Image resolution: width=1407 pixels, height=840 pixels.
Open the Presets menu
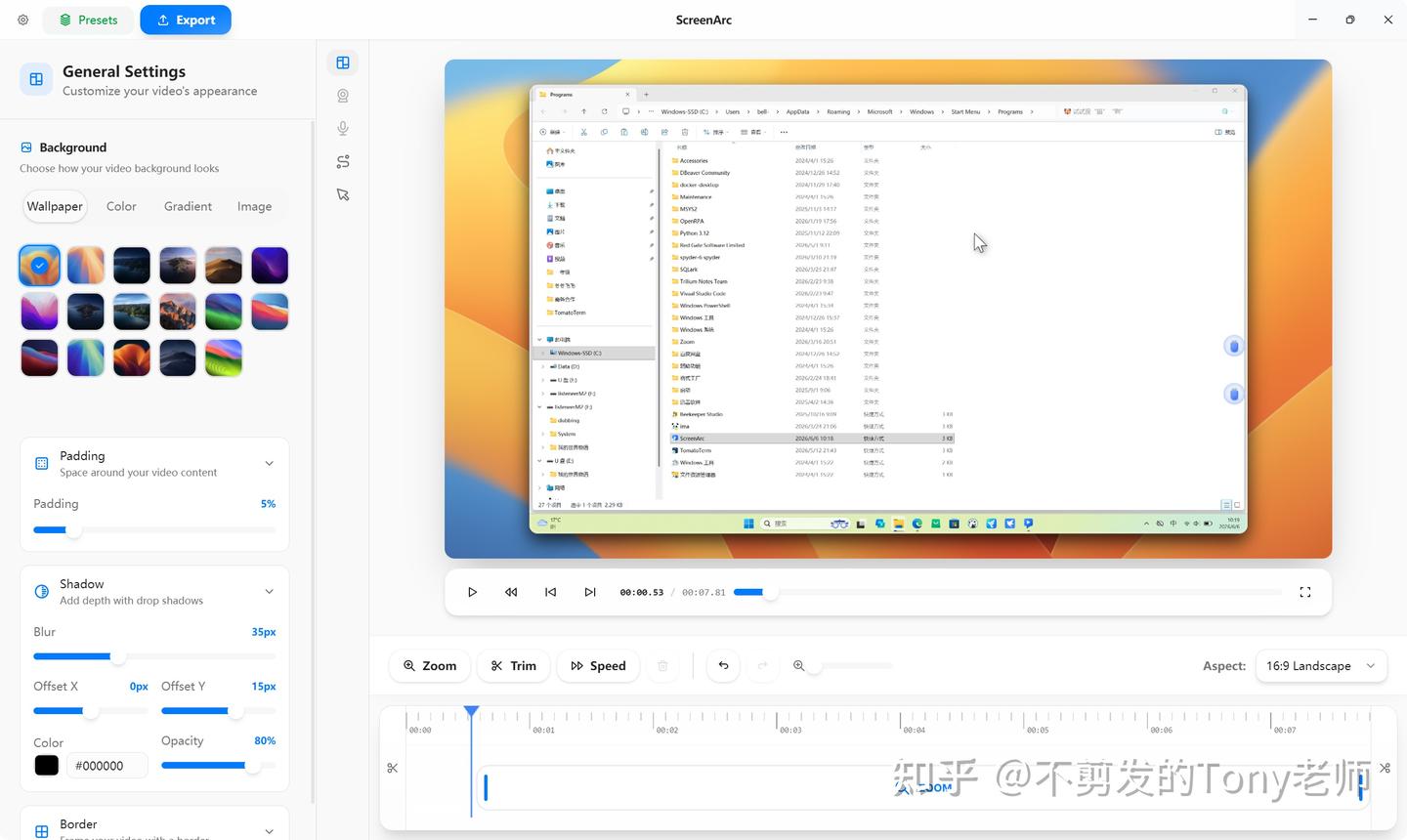[88, 20]
